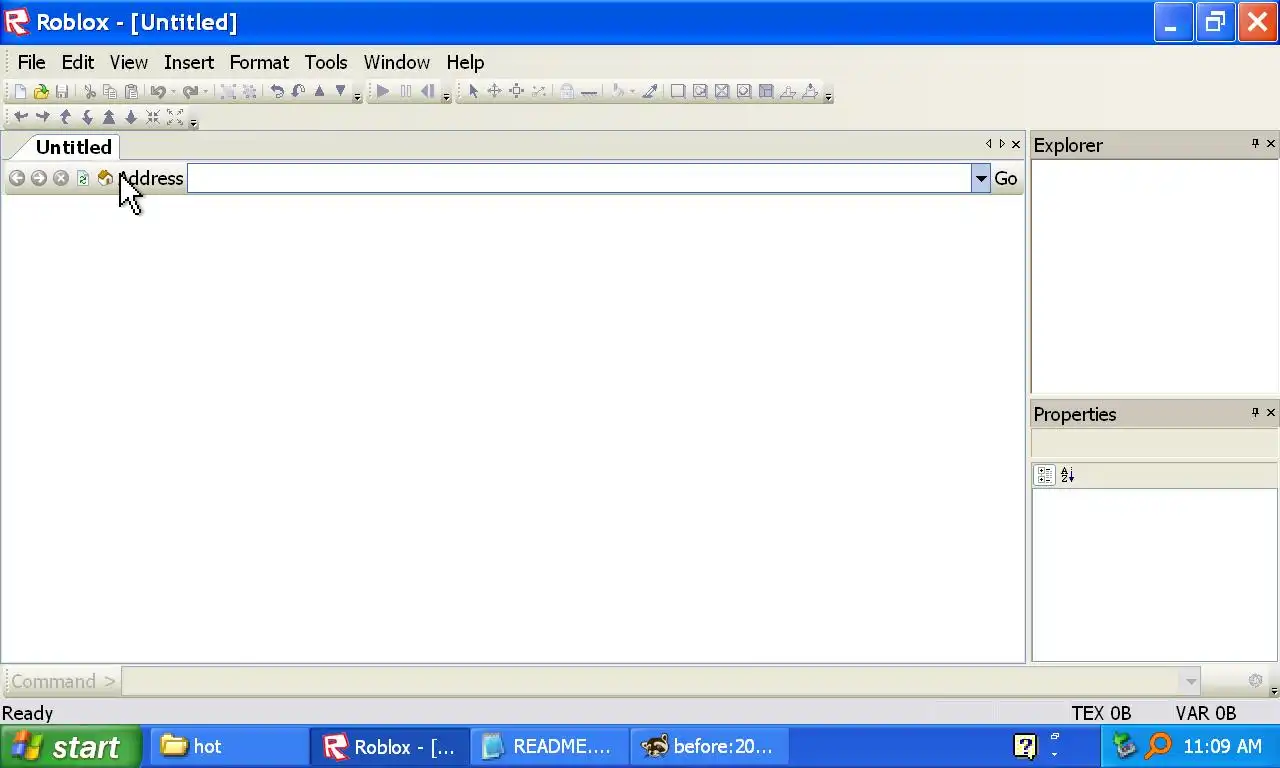Viewport: 1280px width, 768px height.
Task: Click the zoom extents collapse-arrows icon
Action: [x=153, y=117]
